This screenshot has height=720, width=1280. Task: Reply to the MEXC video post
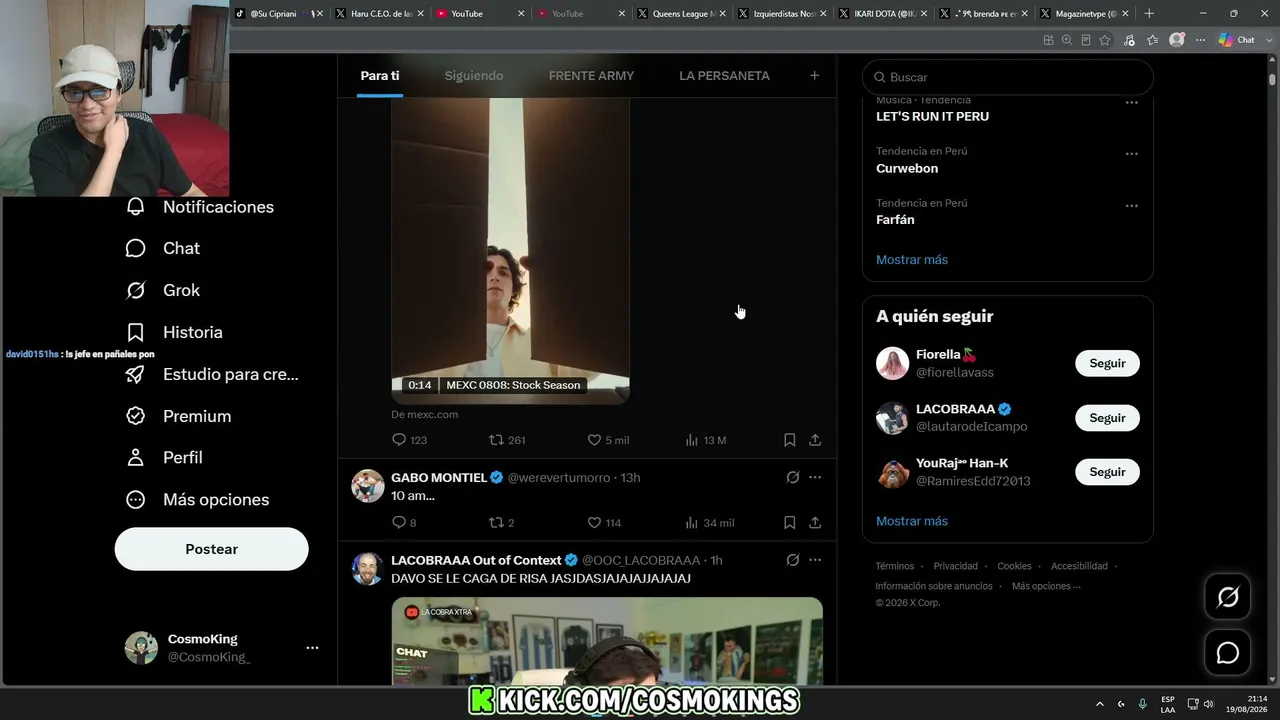[x=409, y=440]
